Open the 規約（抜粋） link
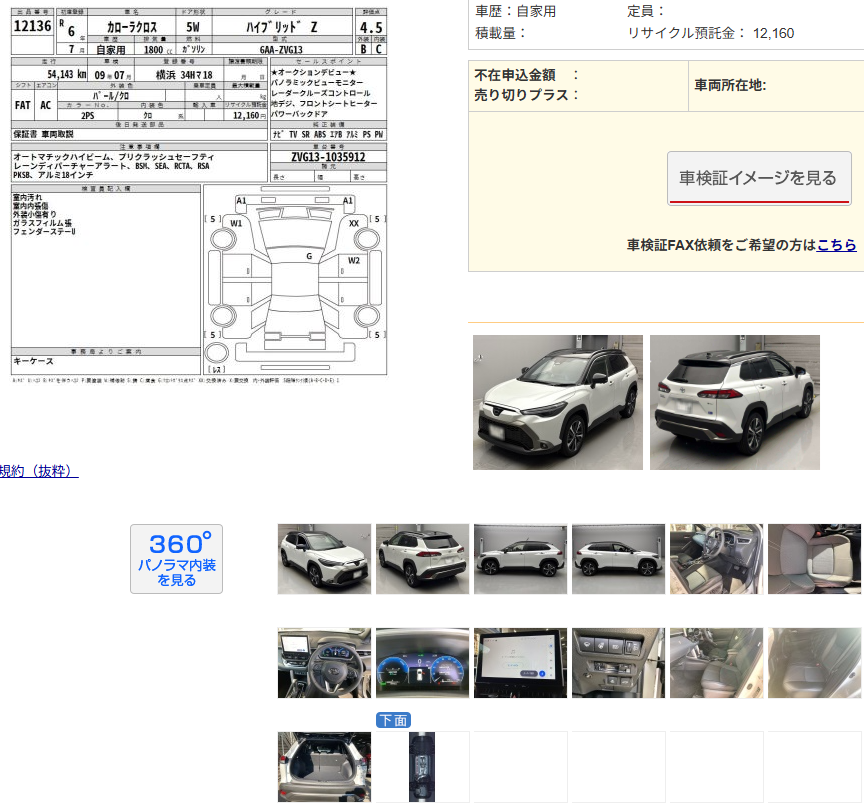864x803 pixels. (38, 471)
